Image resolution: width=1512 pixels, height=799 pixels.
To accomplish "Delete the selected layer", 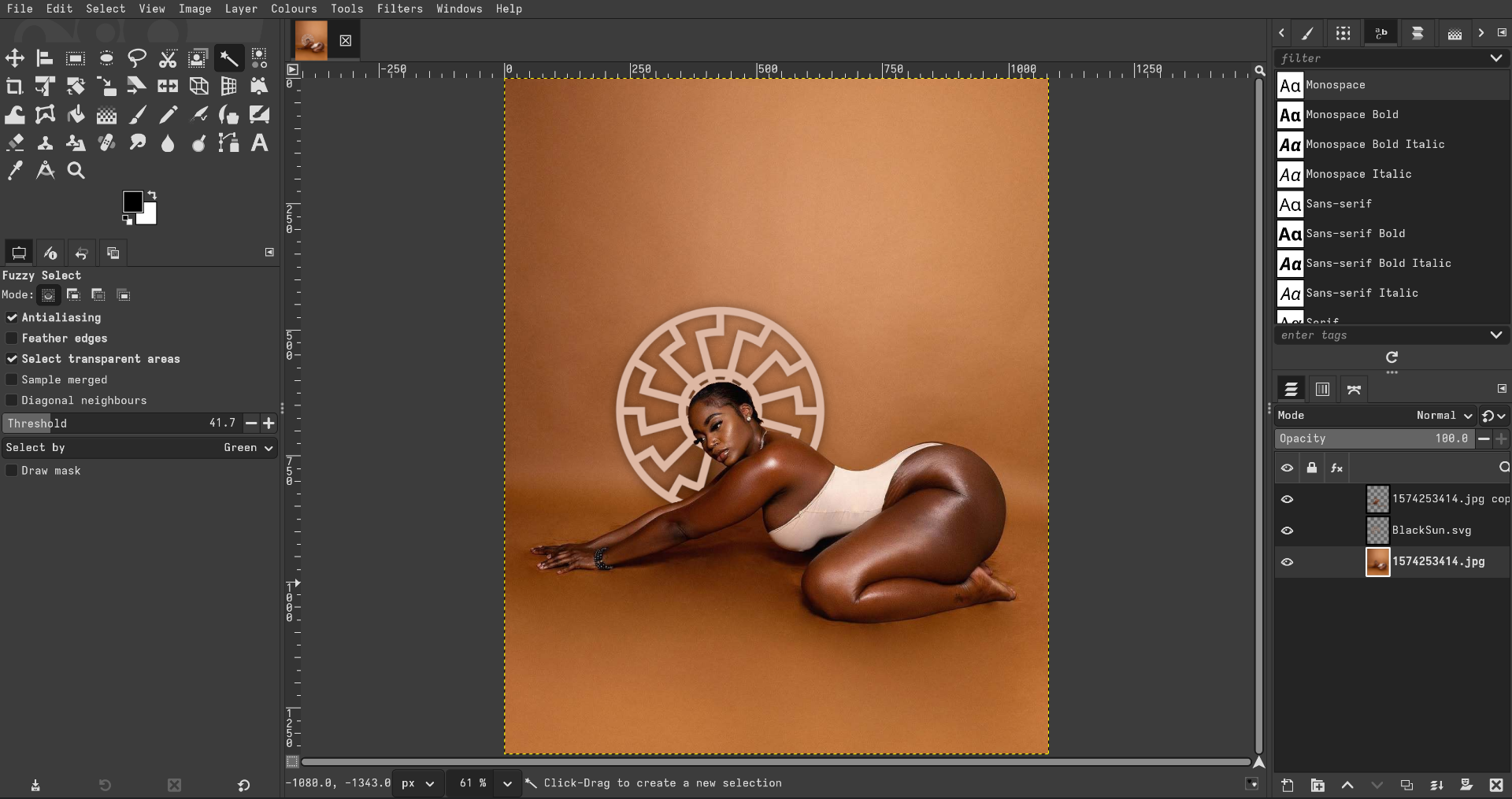I will coord(1496,785).
